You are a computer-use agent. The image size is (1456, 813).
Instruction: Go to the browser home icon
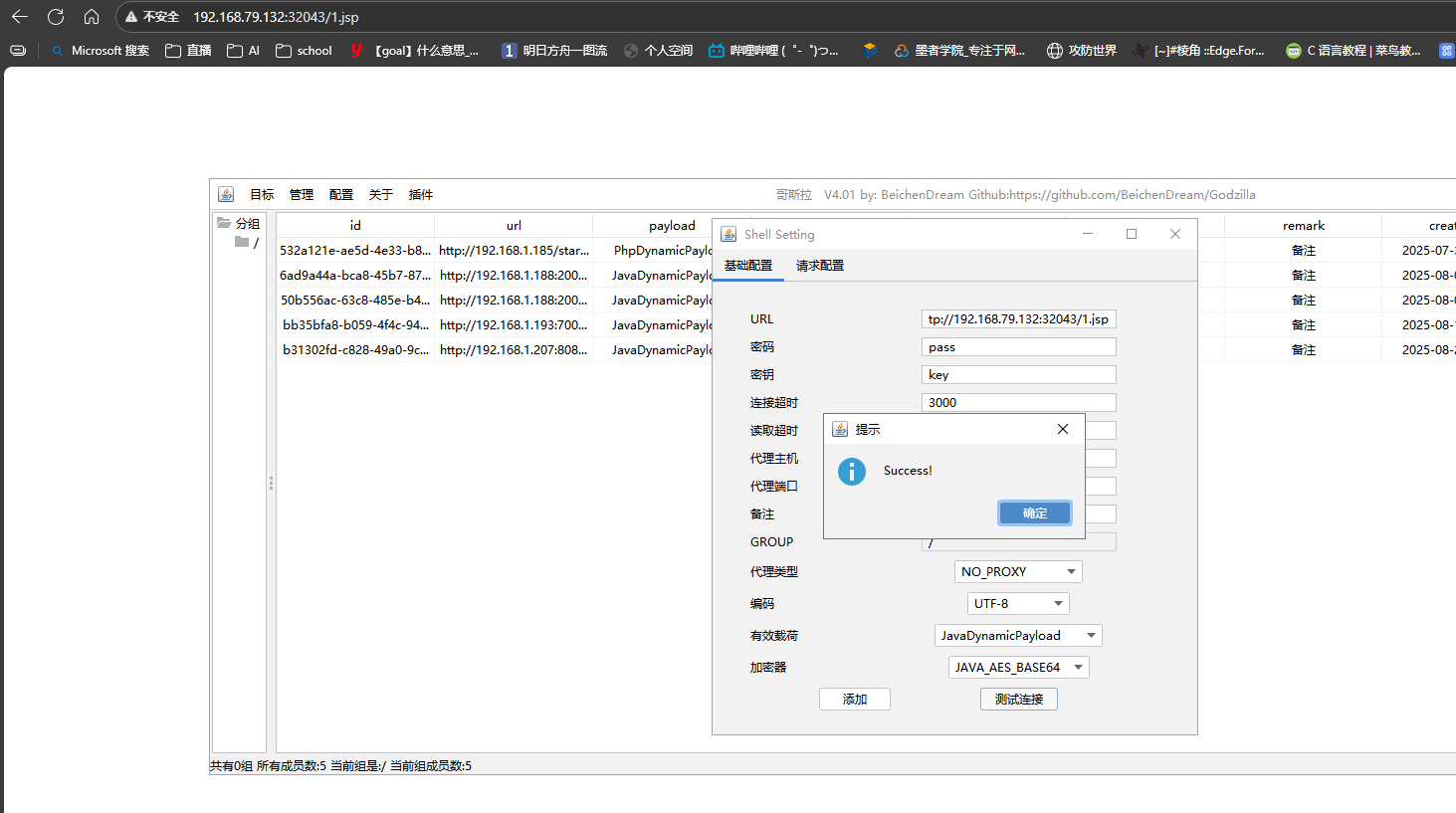pyautogui.click(x=92, y=17)
